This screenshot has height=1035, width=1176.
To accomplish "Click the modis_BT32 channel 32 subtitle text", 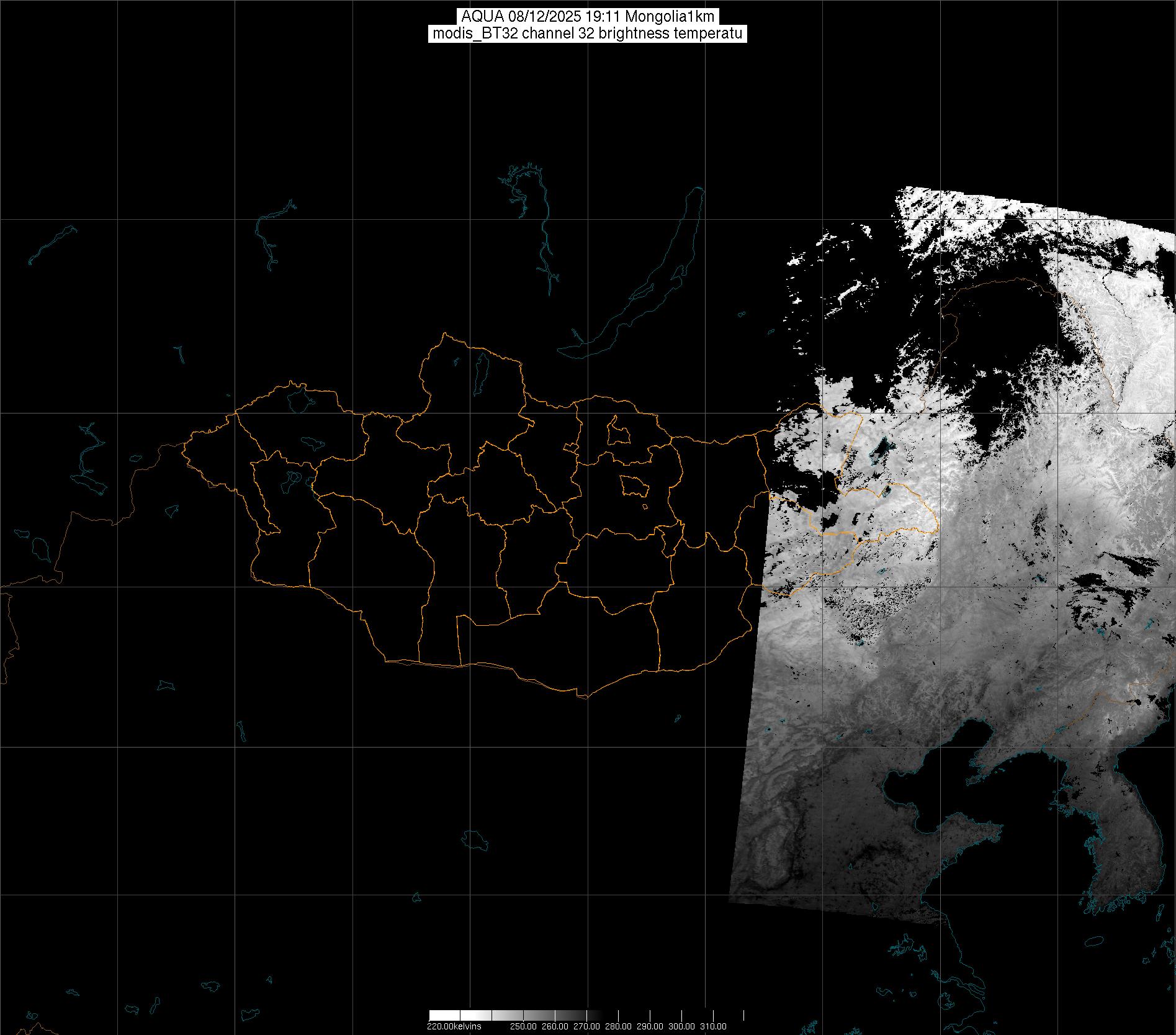I will tap(587, 34).
